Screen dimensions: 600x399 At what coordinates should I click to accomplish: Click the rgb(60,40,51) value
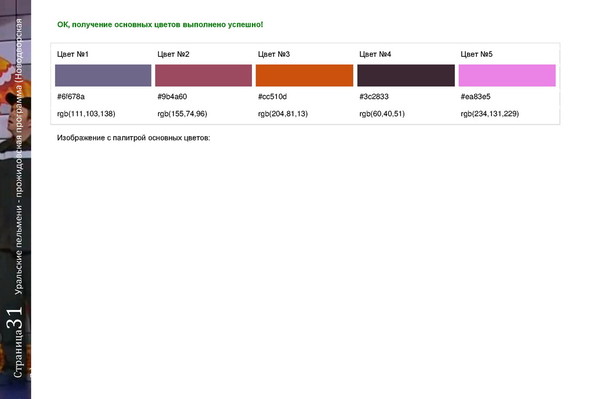[382, 114]
